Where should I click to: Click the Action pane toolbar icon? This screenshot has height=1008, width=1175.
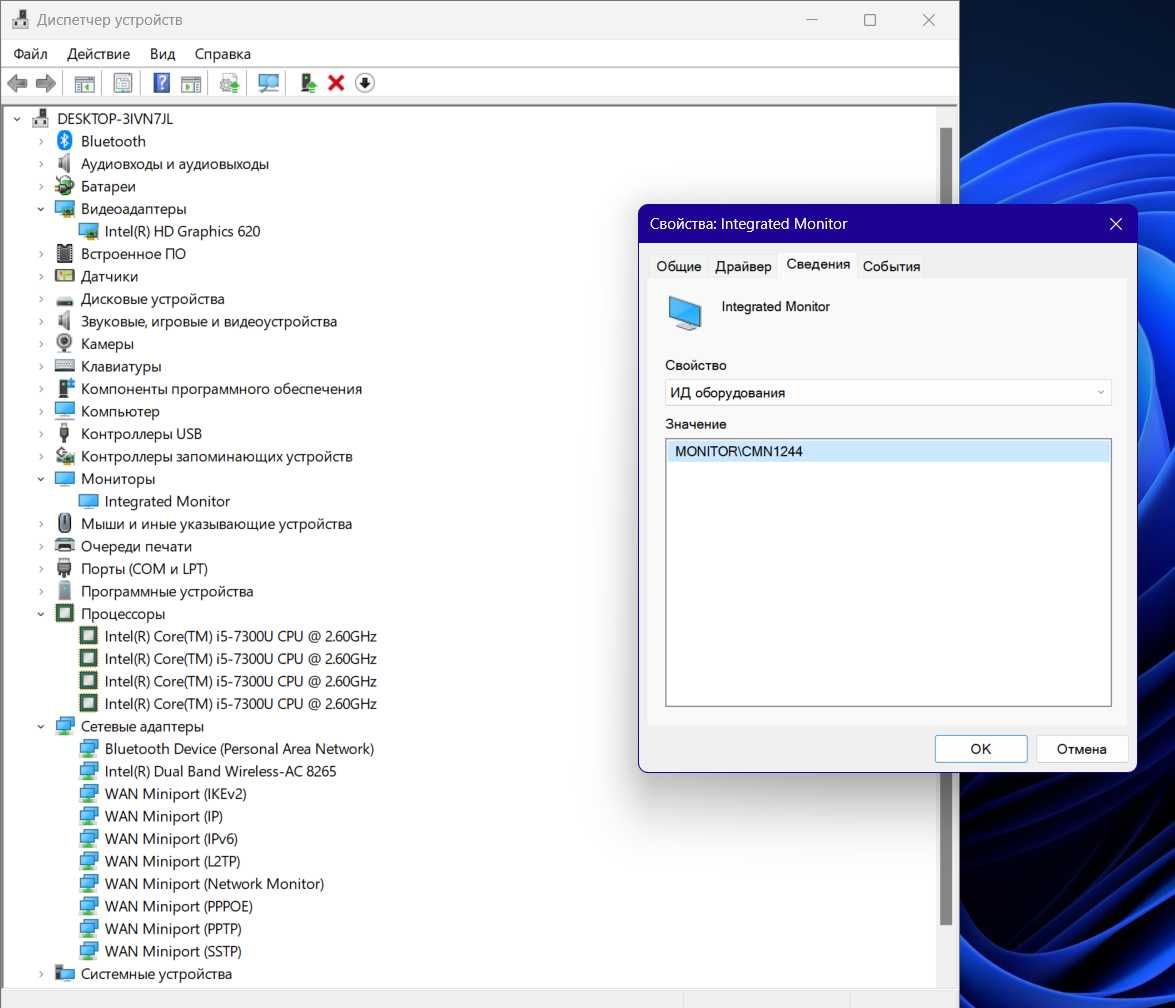191,83
